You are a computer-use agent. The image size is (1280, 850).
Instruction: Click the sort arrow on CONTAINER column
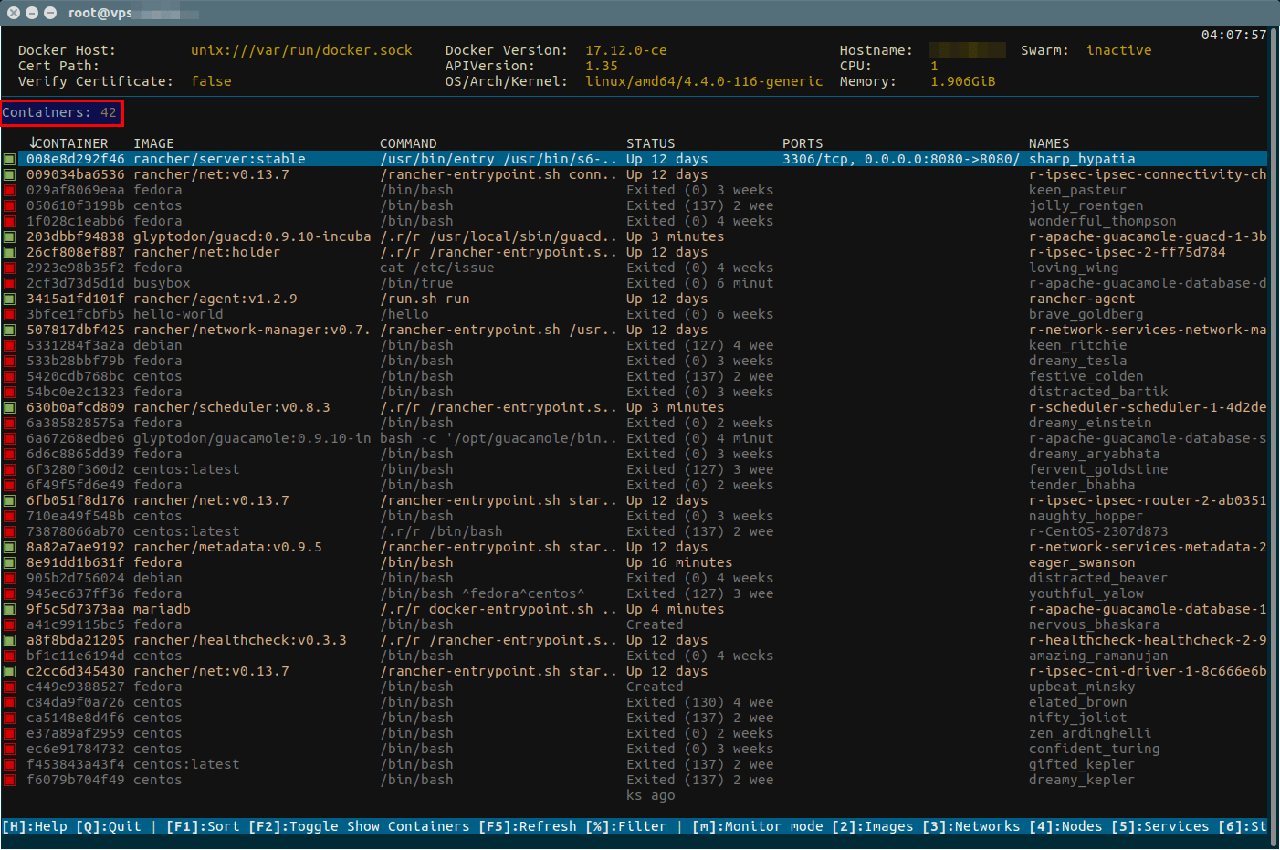(x=33, y=143)
